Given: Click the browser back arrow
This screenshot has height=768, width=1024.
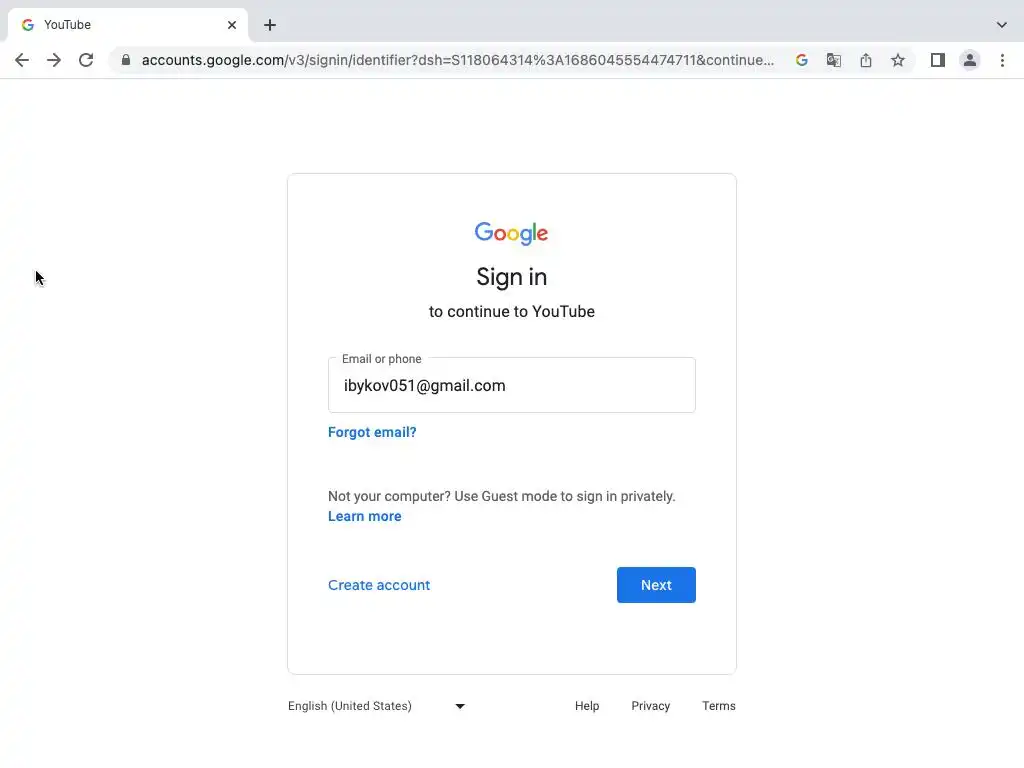Looking at the screenshot, I should (22, 60).
